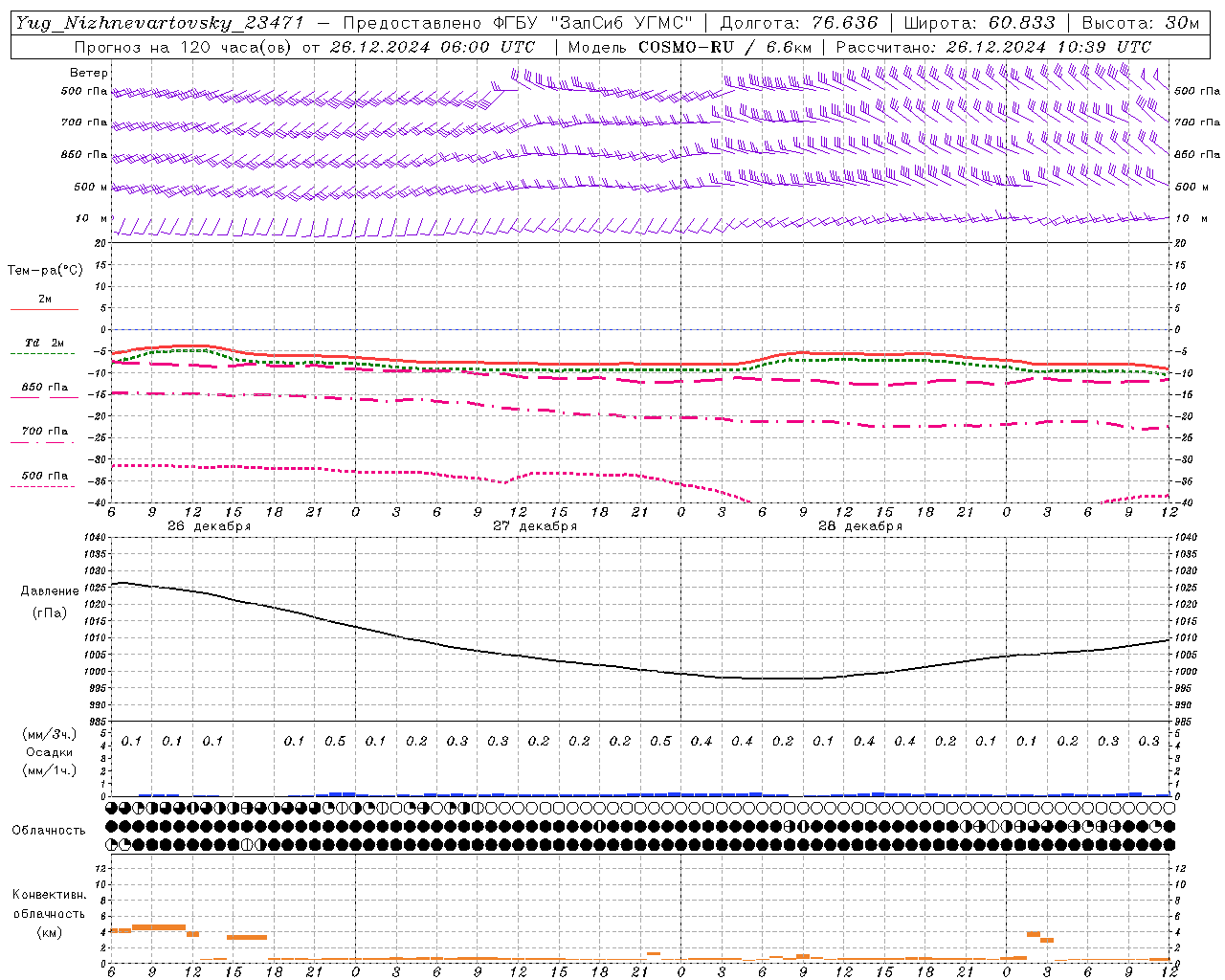Click the Осадки precipitation label
The width and height of the screenshot is (1225, 980).
coord(50,752)
